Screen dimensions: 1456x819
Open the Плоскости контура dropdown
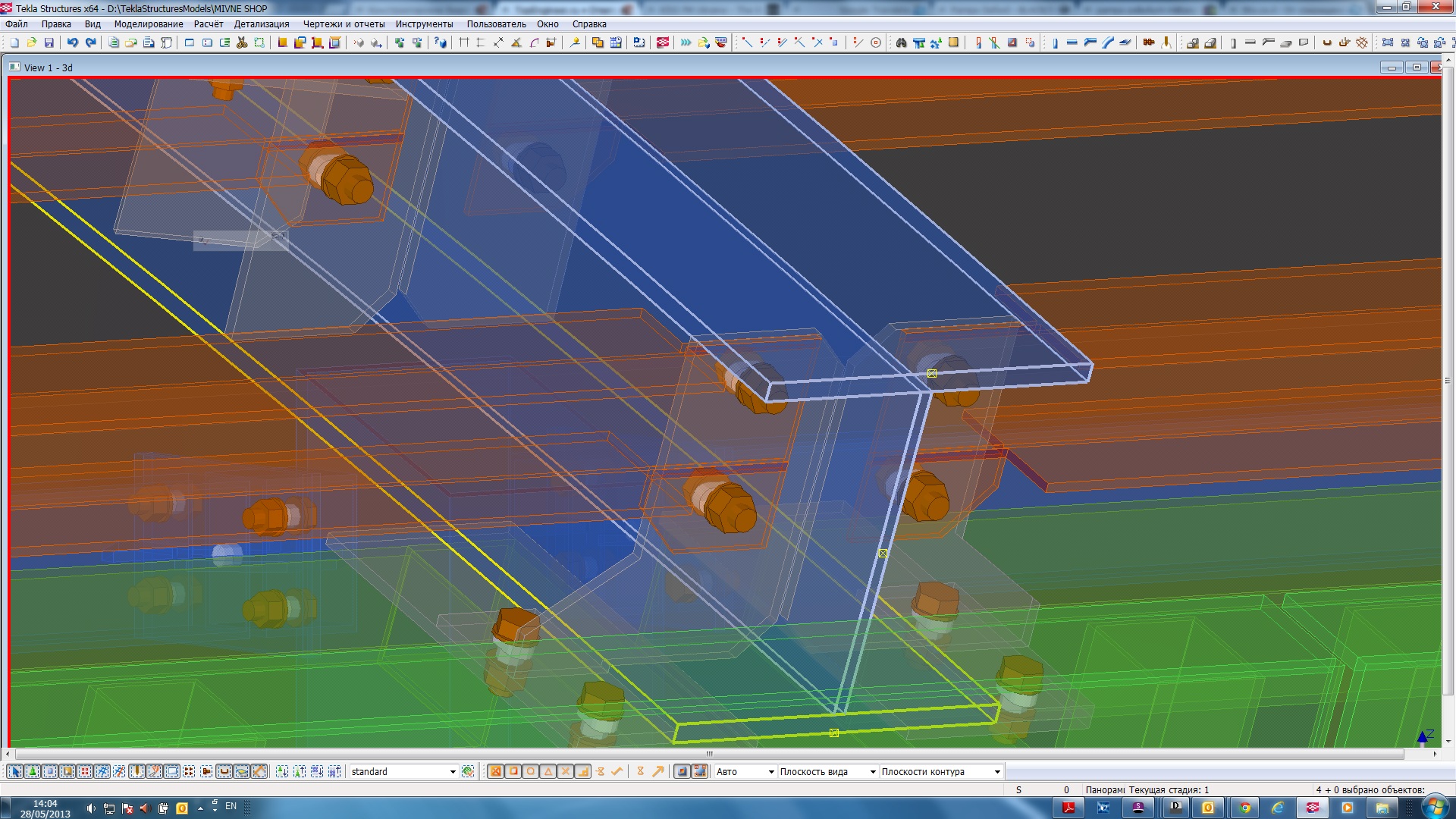[x=996, y=772]
